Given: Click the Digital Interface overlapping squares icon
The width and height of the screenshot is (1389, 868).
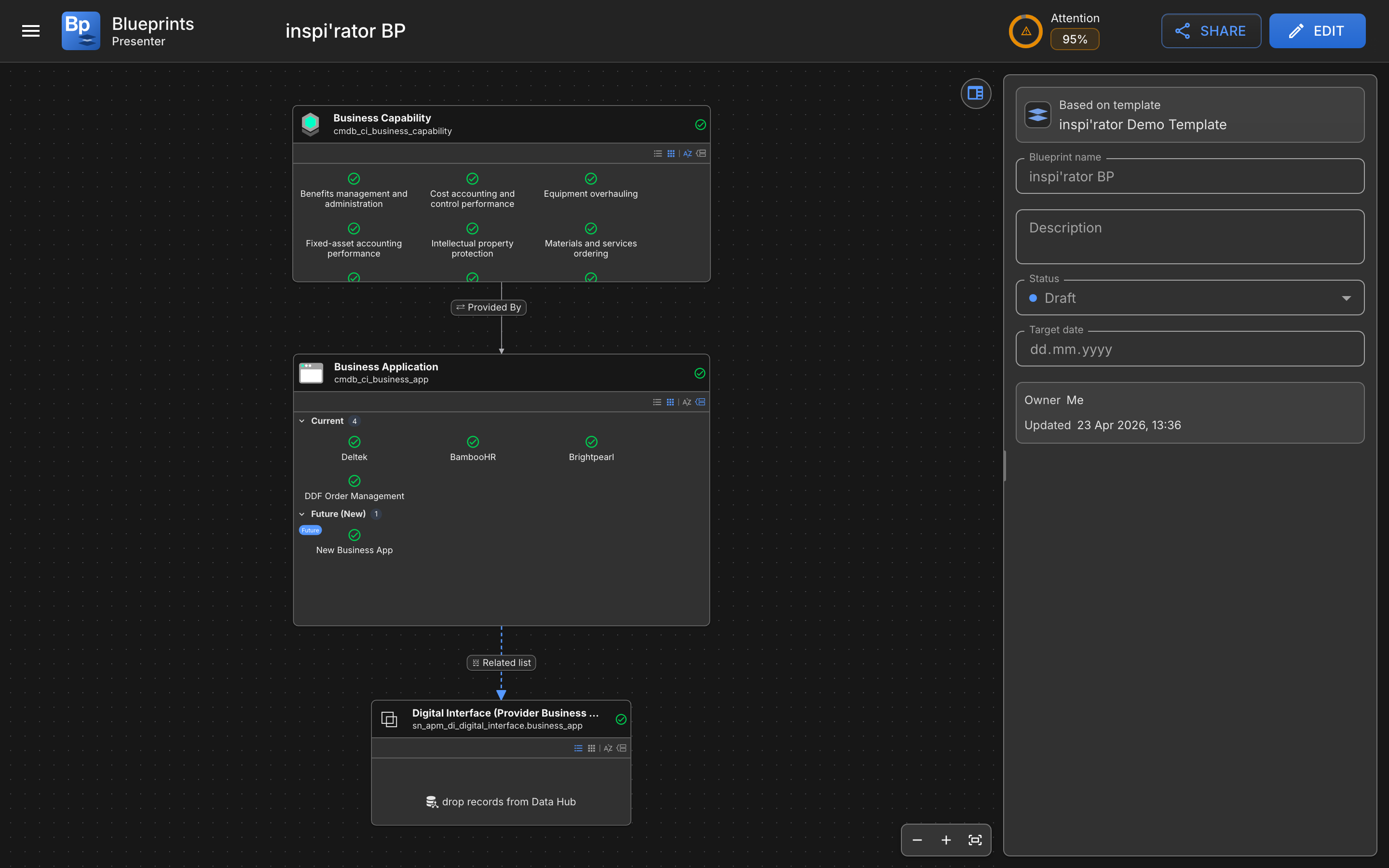Looking at the screenshot, I should (x=389, y=719).
